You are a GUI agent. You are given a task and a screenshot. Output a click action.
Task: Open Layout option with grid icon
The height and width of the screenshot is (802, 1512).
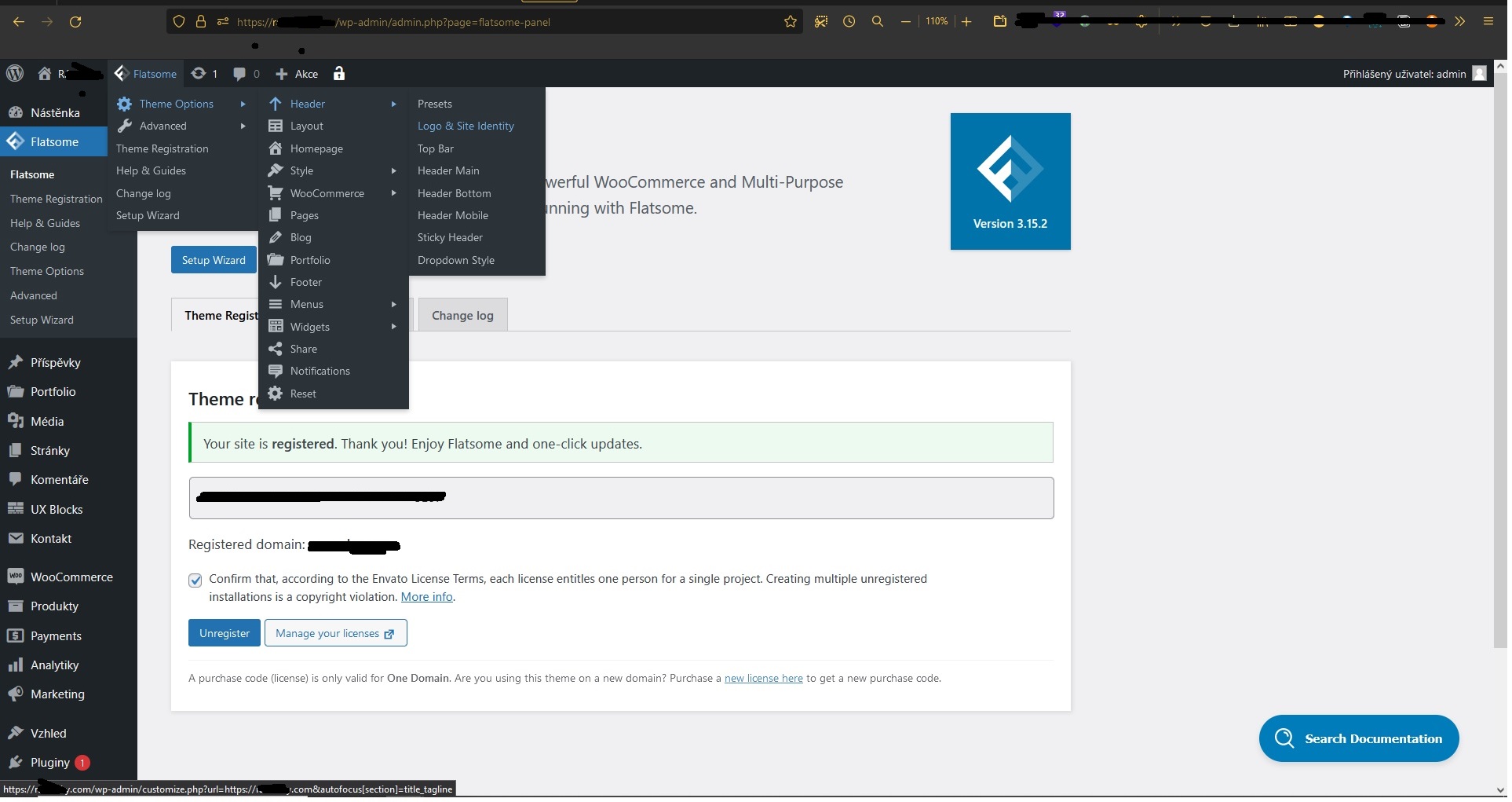coord(333,126)
